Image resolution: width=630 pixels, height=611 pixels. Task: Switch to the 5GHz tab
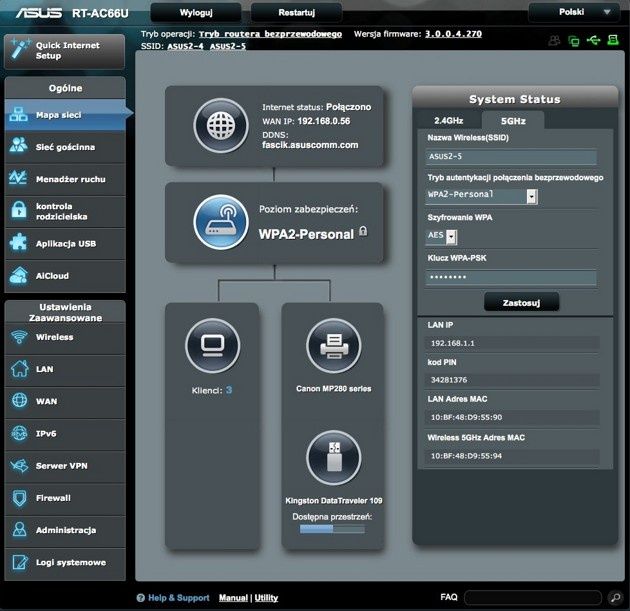click(x=513, y=121)
